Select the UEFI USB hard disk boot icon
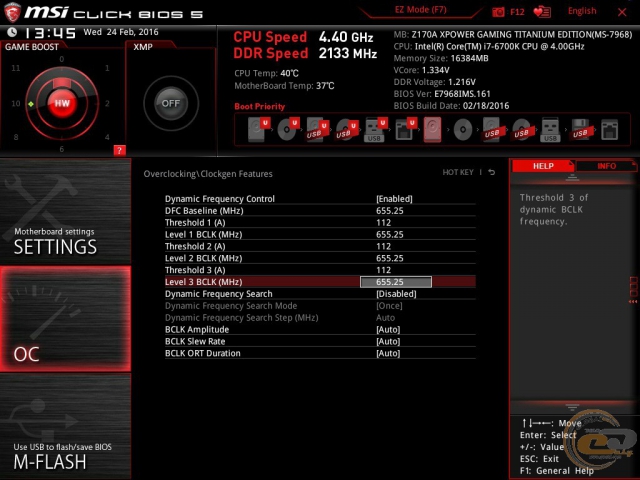 317,129
